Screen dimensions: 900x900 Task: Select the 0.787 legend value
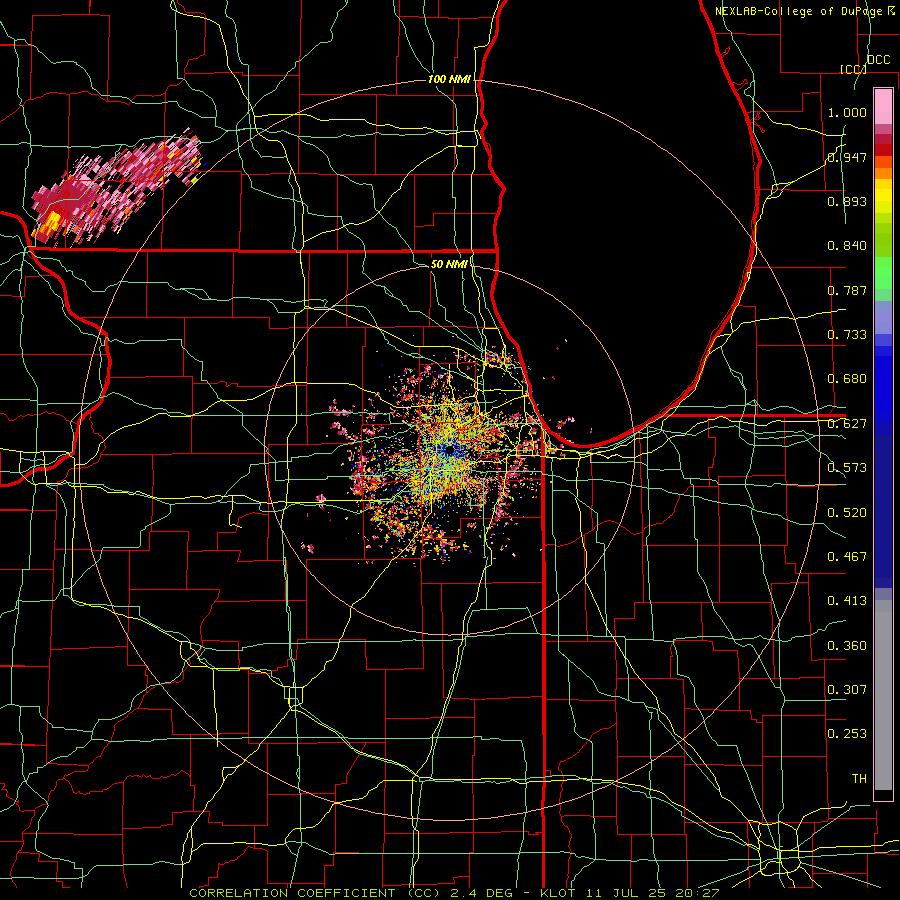(847, 290)
